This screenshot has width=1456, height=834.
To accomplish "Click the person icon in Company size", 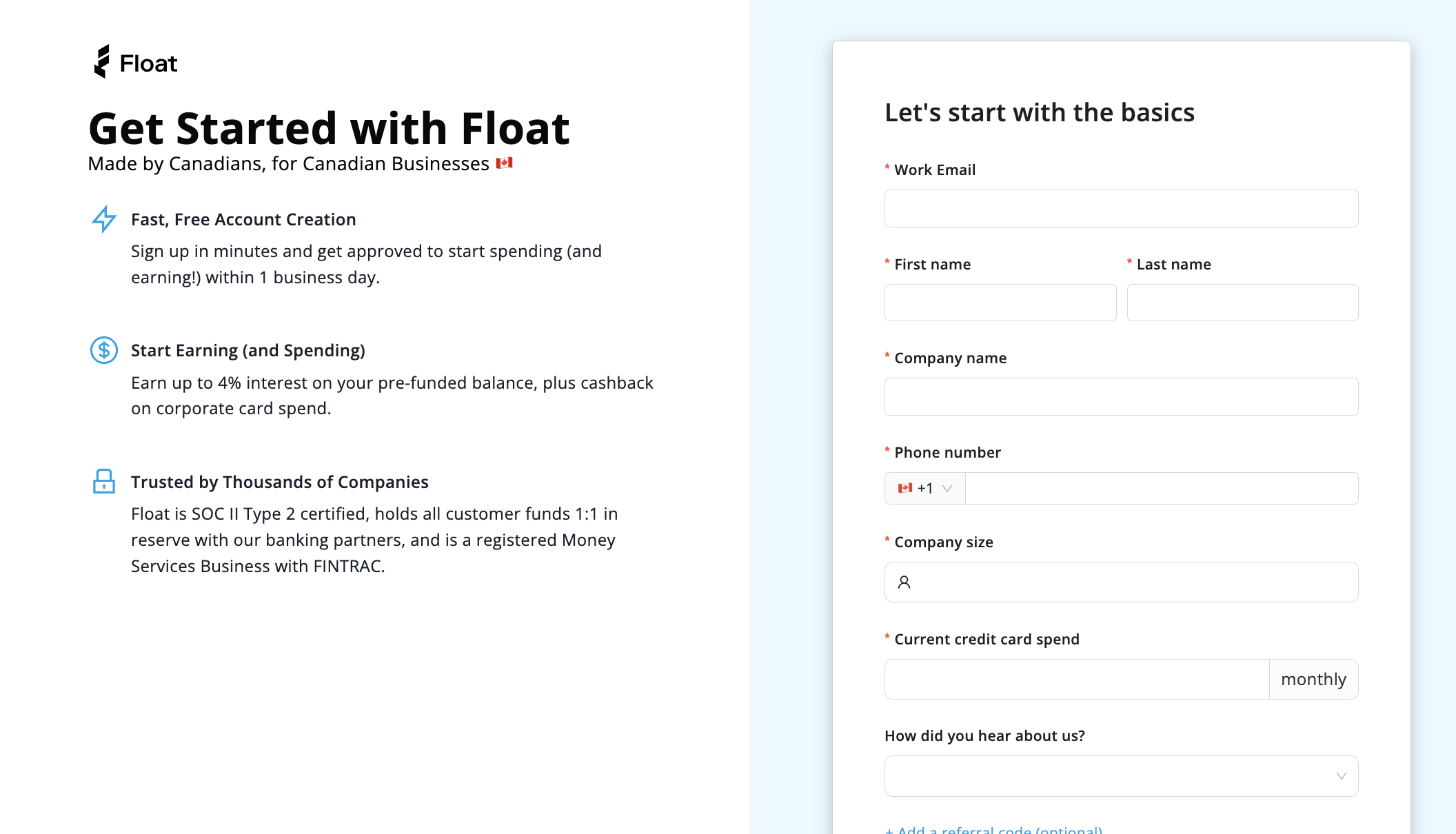I will pos(904,582).
